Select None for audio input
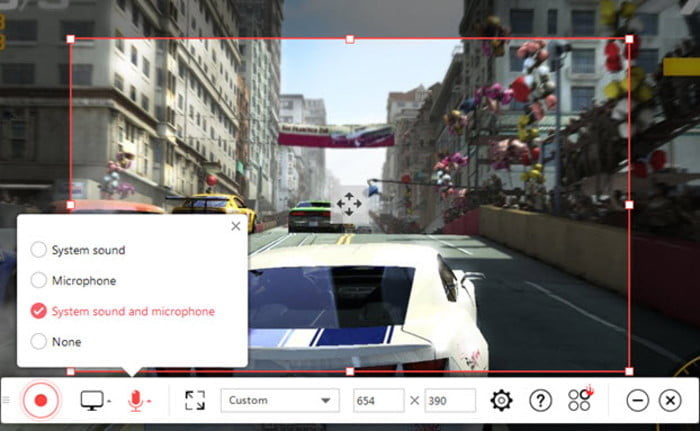700x431 pixels. [x=39, y=342]
